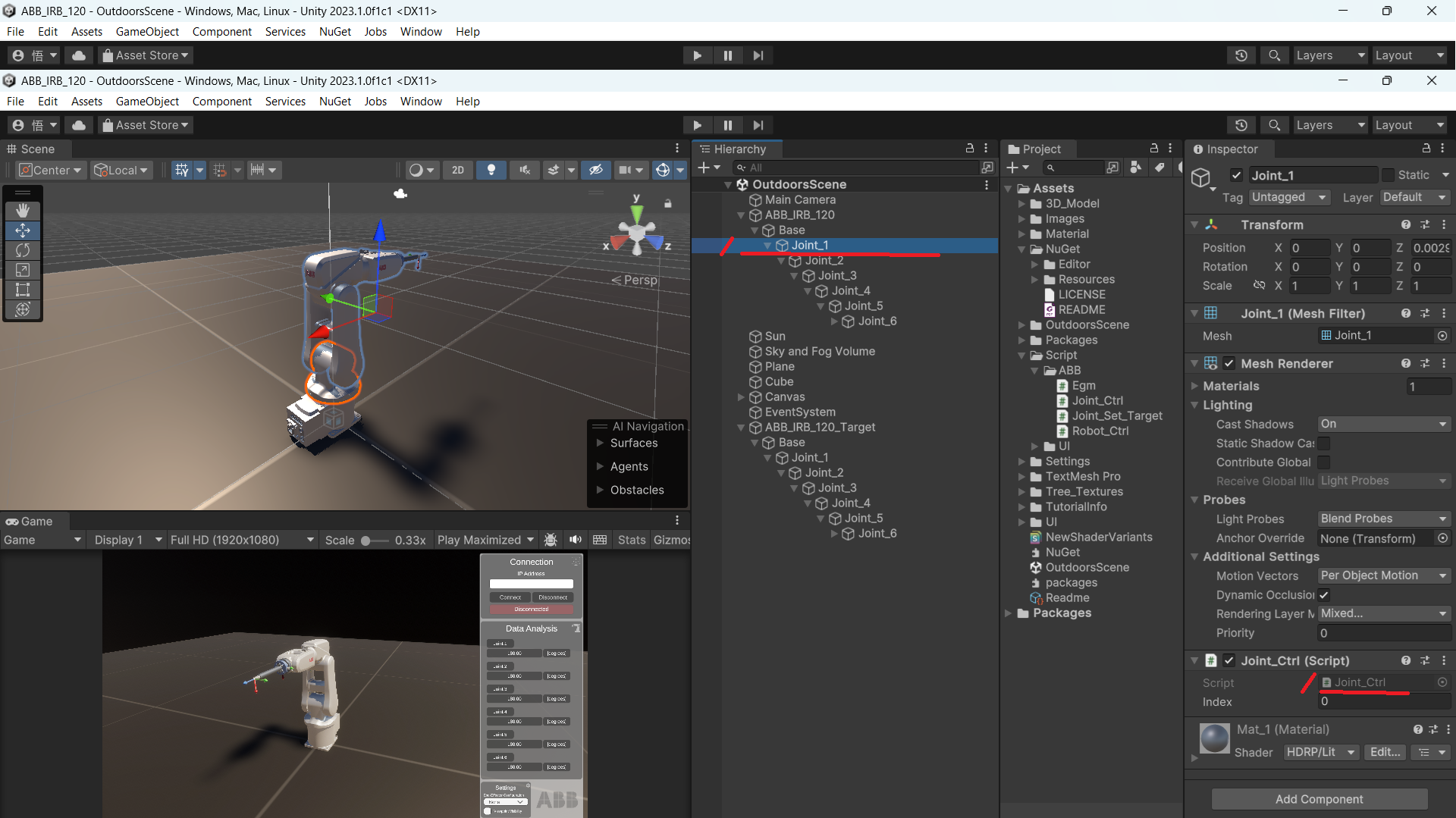Open the Window menu in background Unity window
This screenshot has height=818, width=1456.
421,32
